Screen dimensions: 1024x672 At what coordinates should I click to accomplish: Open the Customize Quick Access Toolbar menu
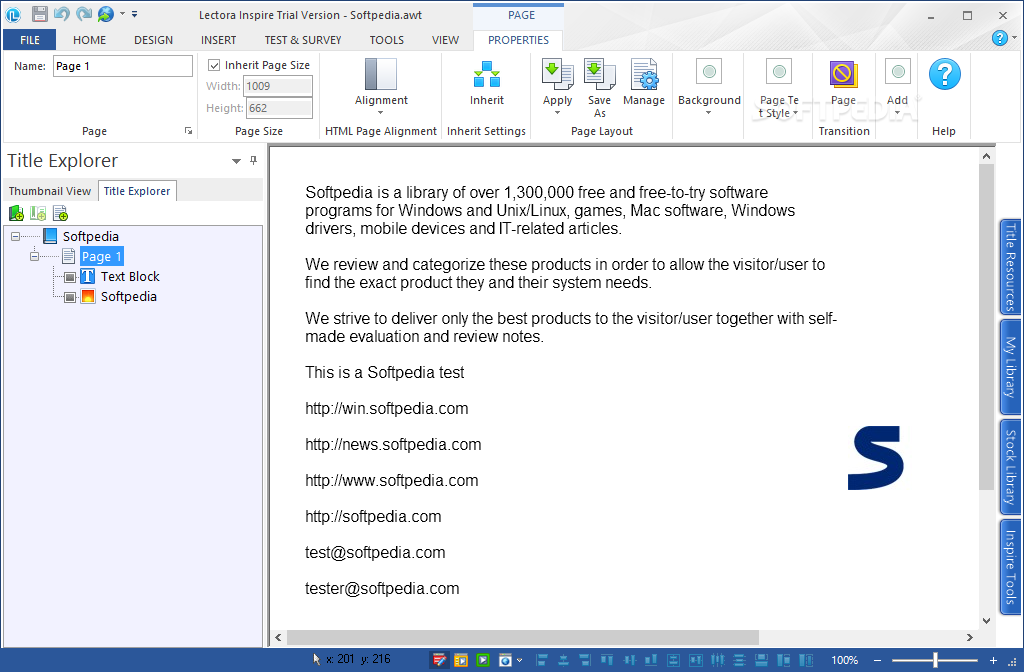pos(135,14)
